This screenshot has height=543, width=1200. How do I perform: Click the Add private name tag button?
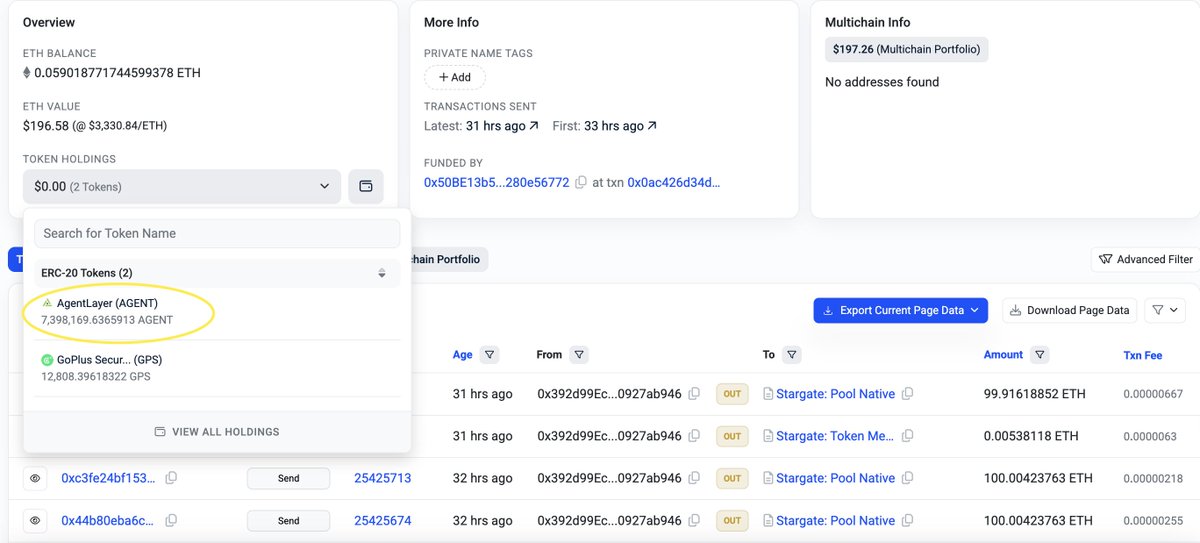point(455,77)
